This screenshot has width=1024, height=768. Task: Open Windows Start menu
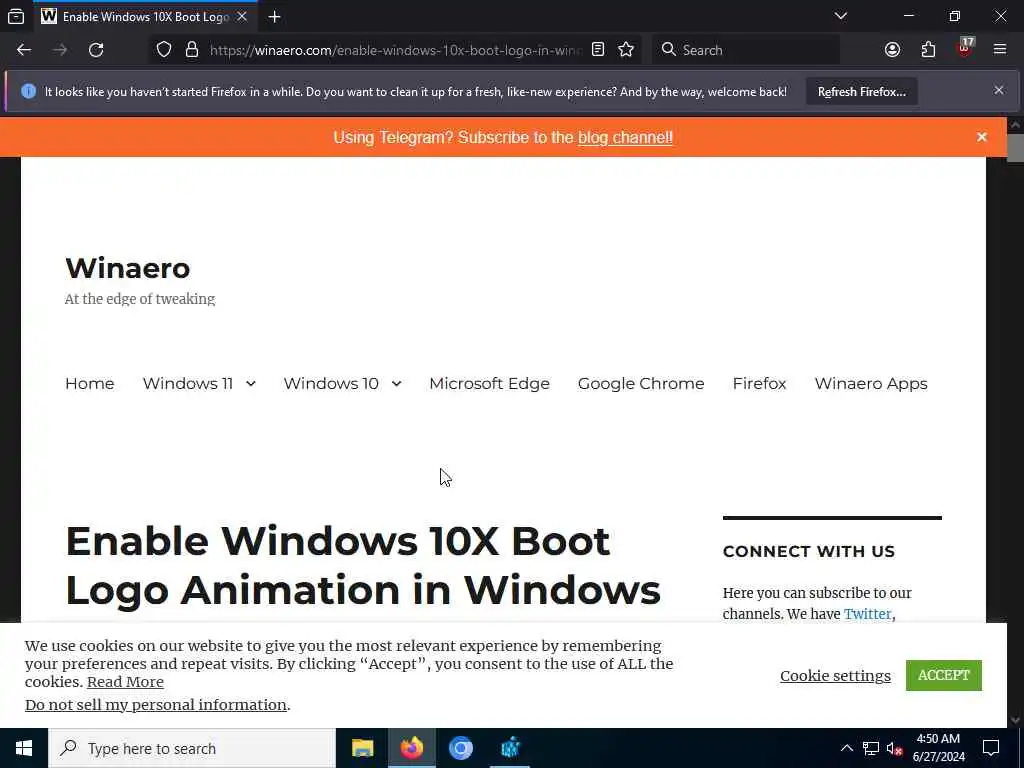point(24,748)
